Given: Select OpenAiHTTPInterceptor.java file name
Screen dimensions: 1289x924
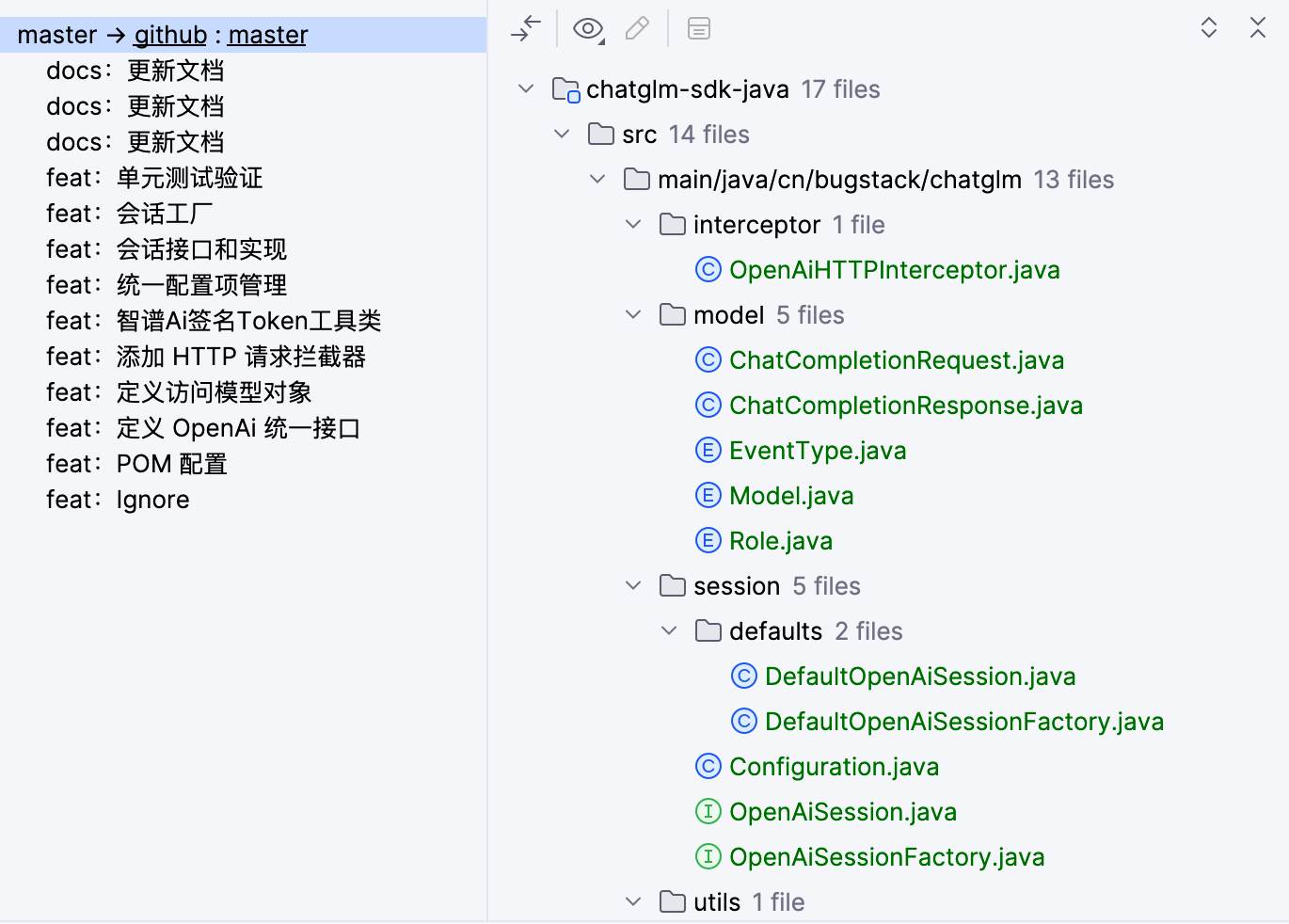Looking at the screenshot, I should pos(895,270).
